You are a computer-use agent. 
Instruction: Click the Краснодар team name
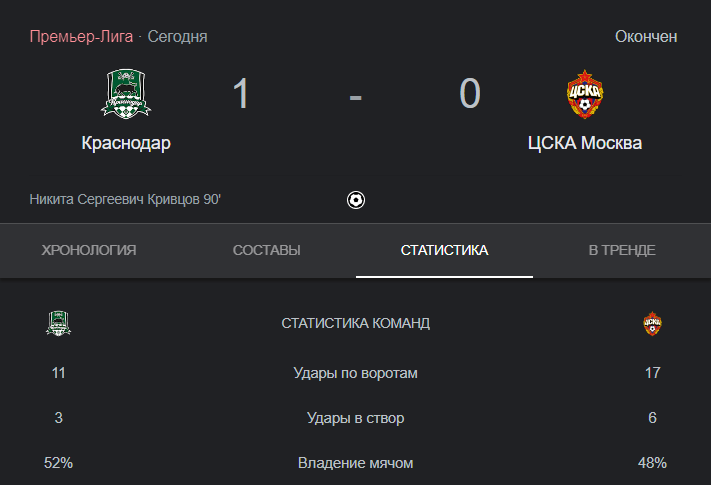pos(126,143)
